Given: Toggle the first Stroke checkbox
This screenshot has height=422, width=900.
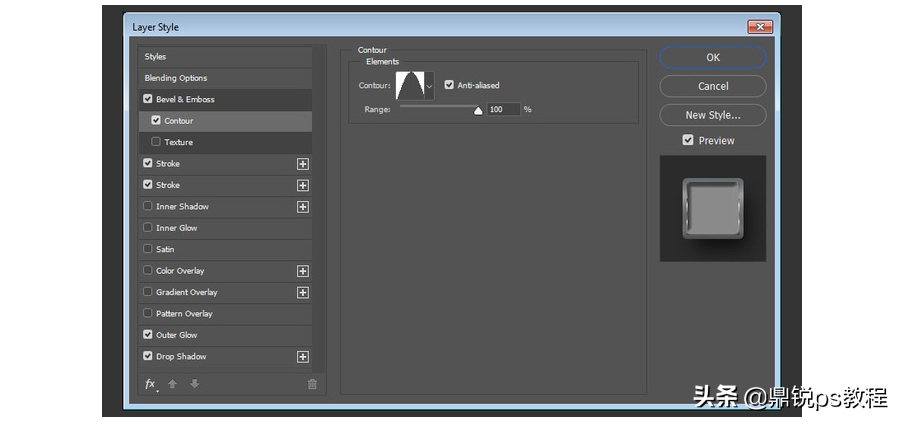Looking at the screenshot, I should click(x=148, y=163).
